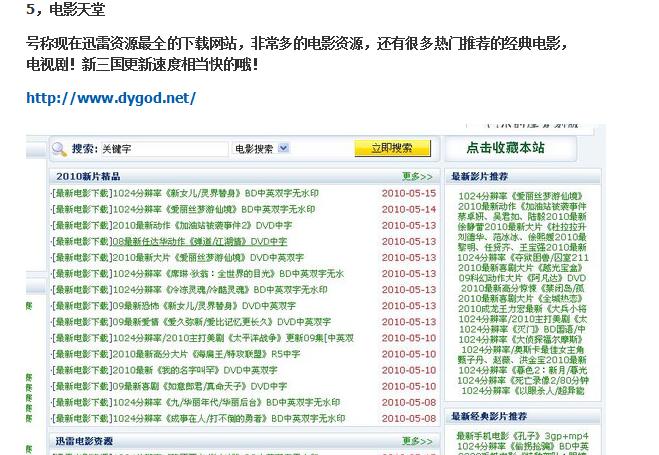This screenshot has width=659, height=455.
Task: Click the 点击收藏本站 button
Action: tap(506, 148)
